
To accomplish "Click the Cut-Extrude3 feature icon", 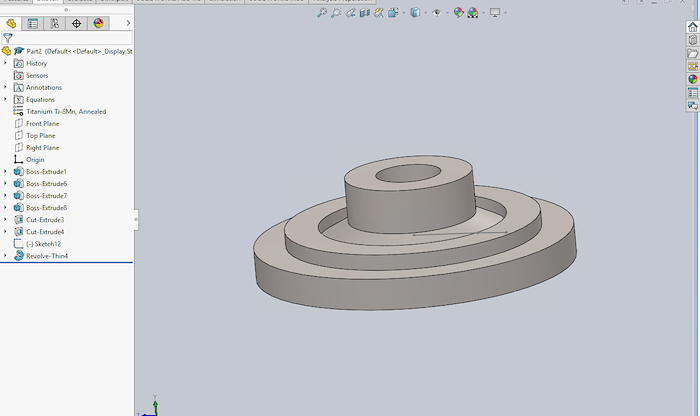I will [18, 220].
